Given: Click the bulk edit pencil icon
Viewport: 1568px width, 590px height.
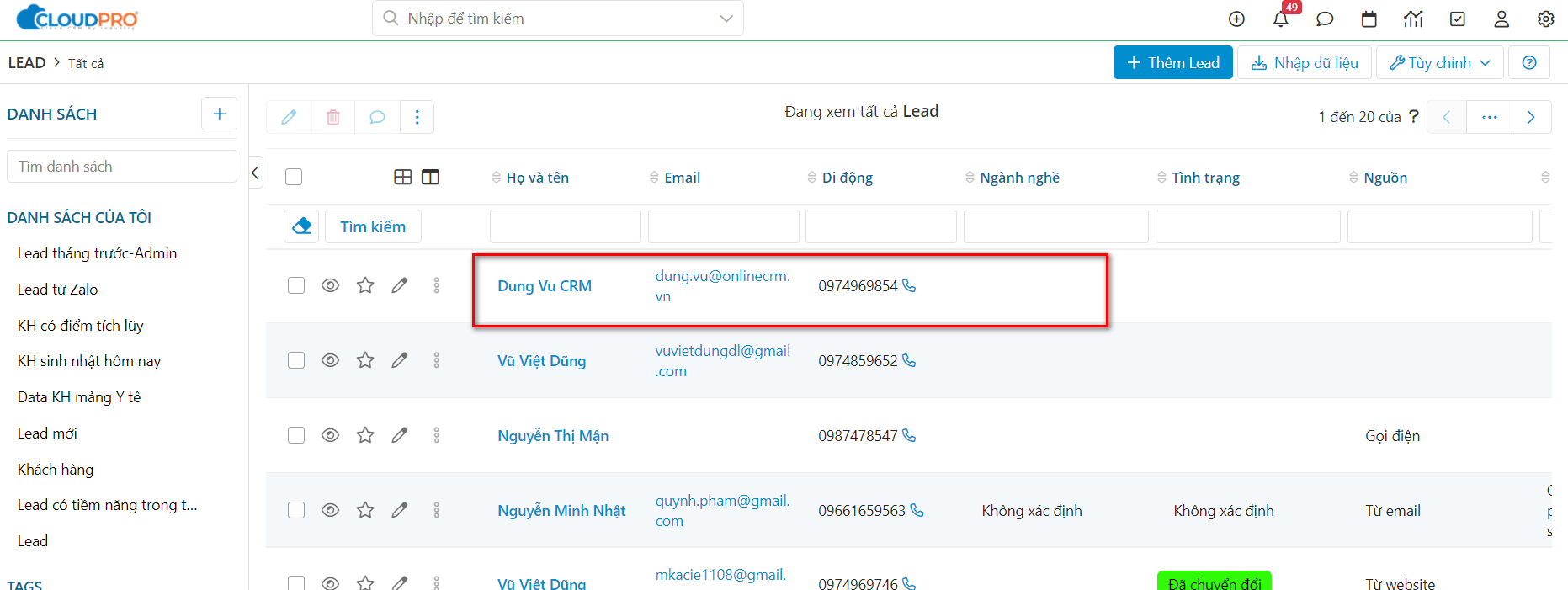Looking at the screenshot, I should click(289, 117).
